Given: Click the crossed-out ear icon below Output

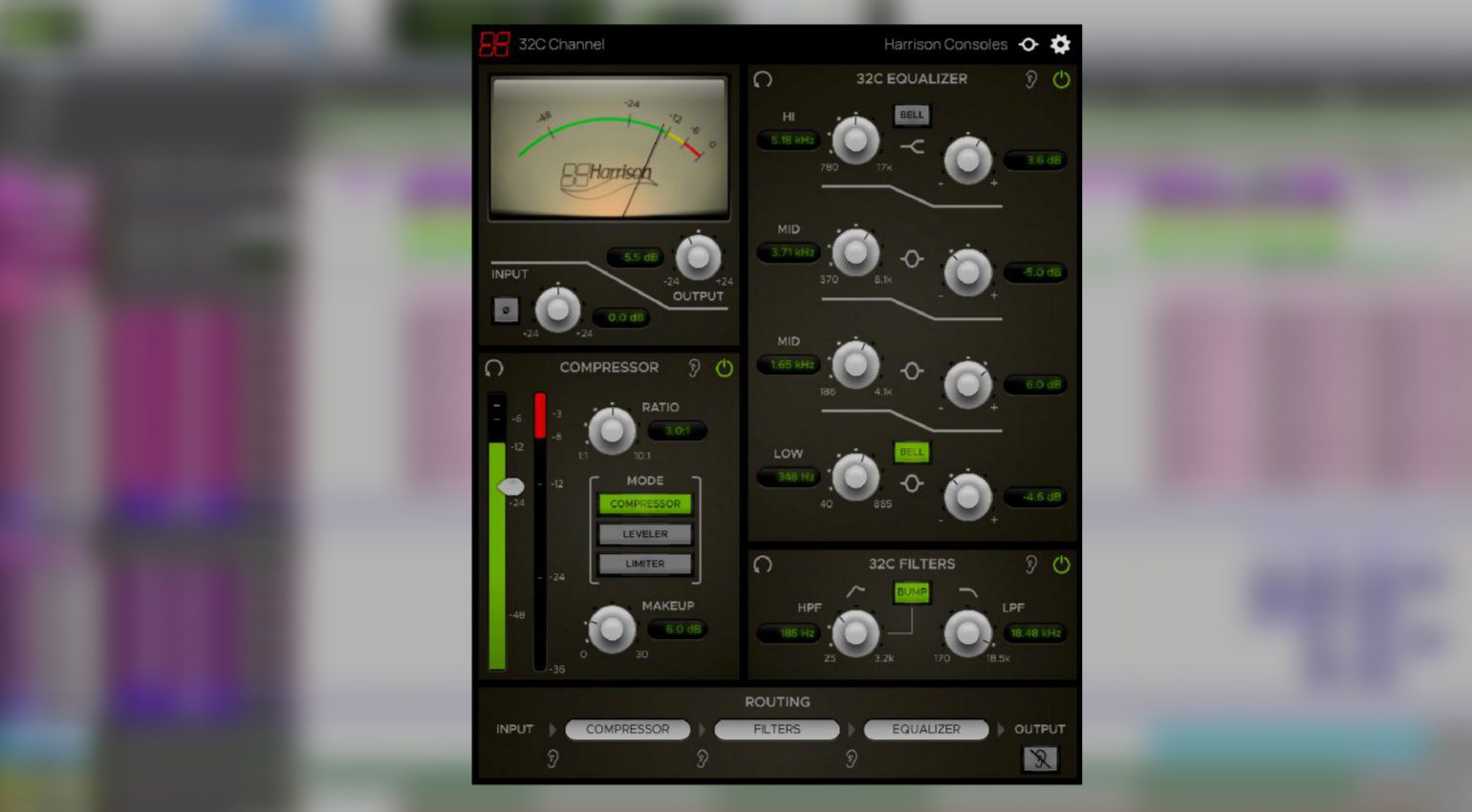Looking at the screenshot, I should click(1040, 759).
